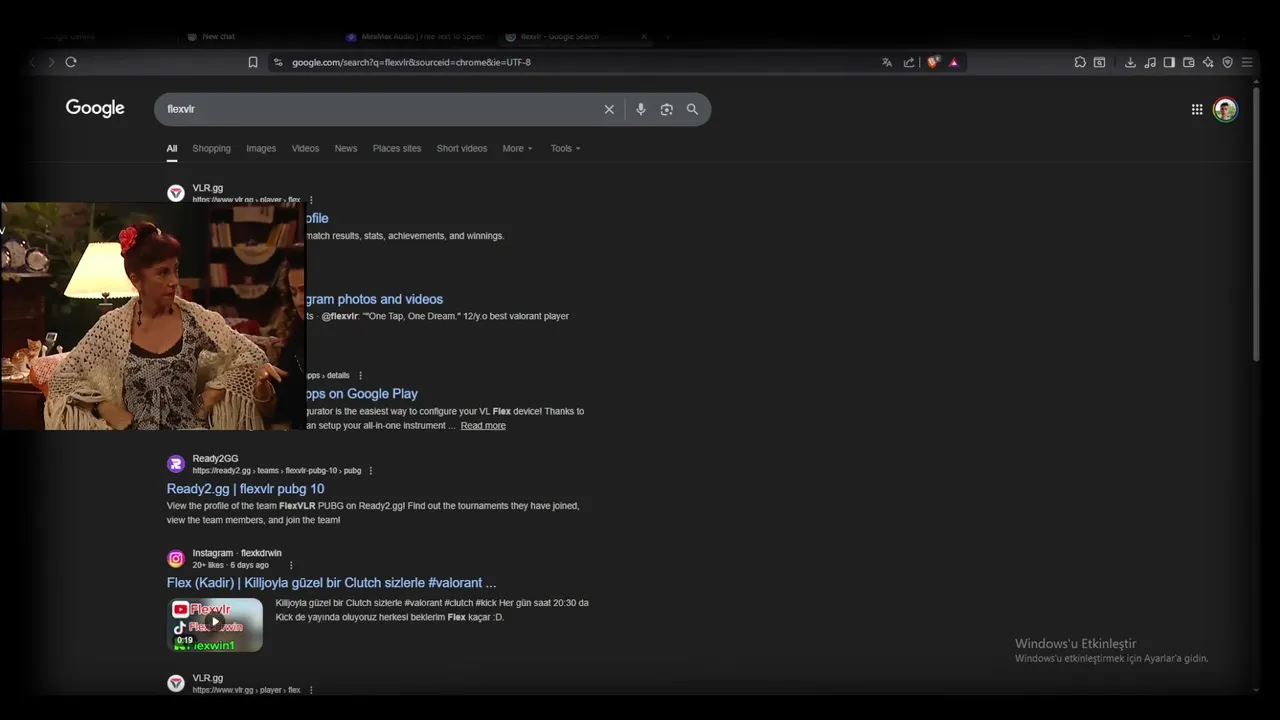Clear the search box with the X icon

tap(609, 109)
